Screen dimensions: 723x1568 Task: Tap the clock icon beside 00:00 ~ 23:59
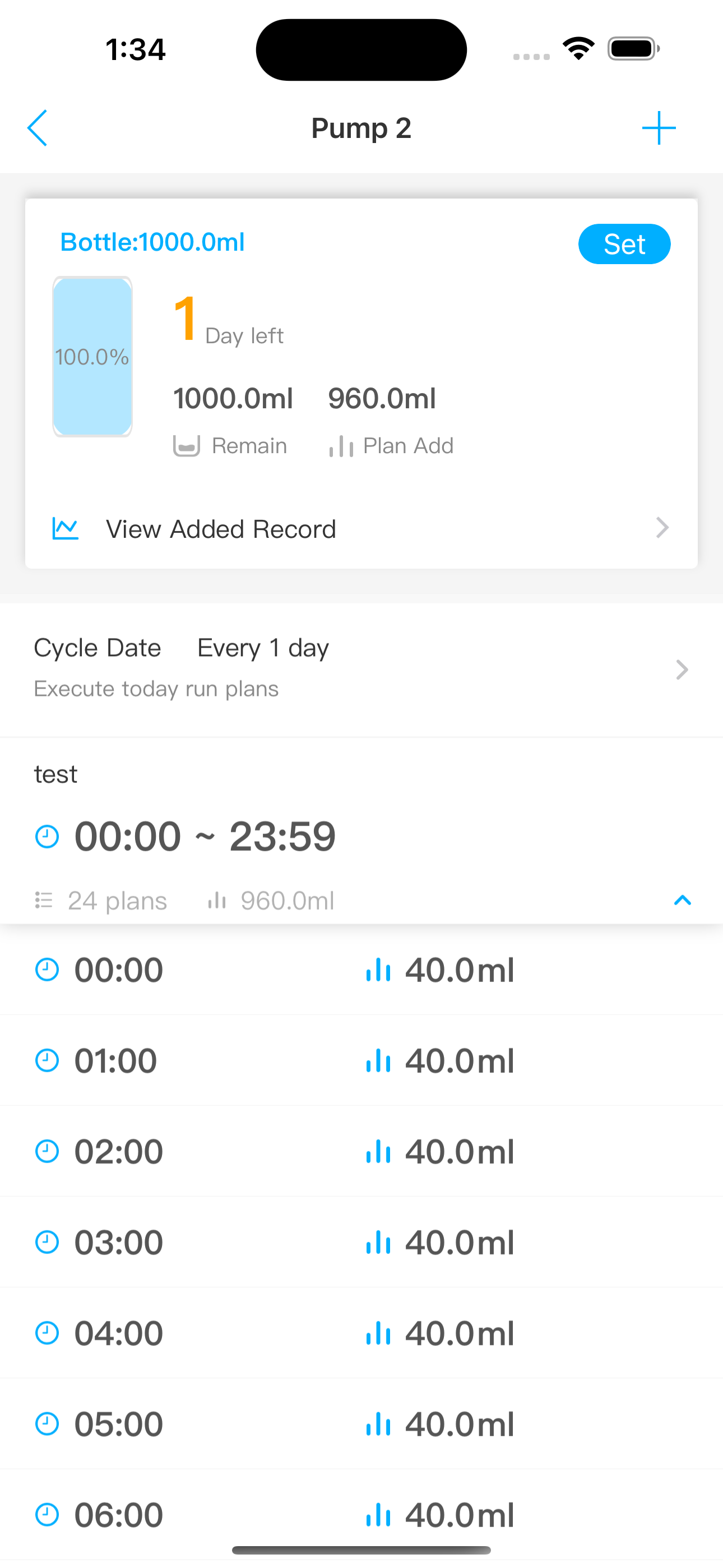point(47,836)
